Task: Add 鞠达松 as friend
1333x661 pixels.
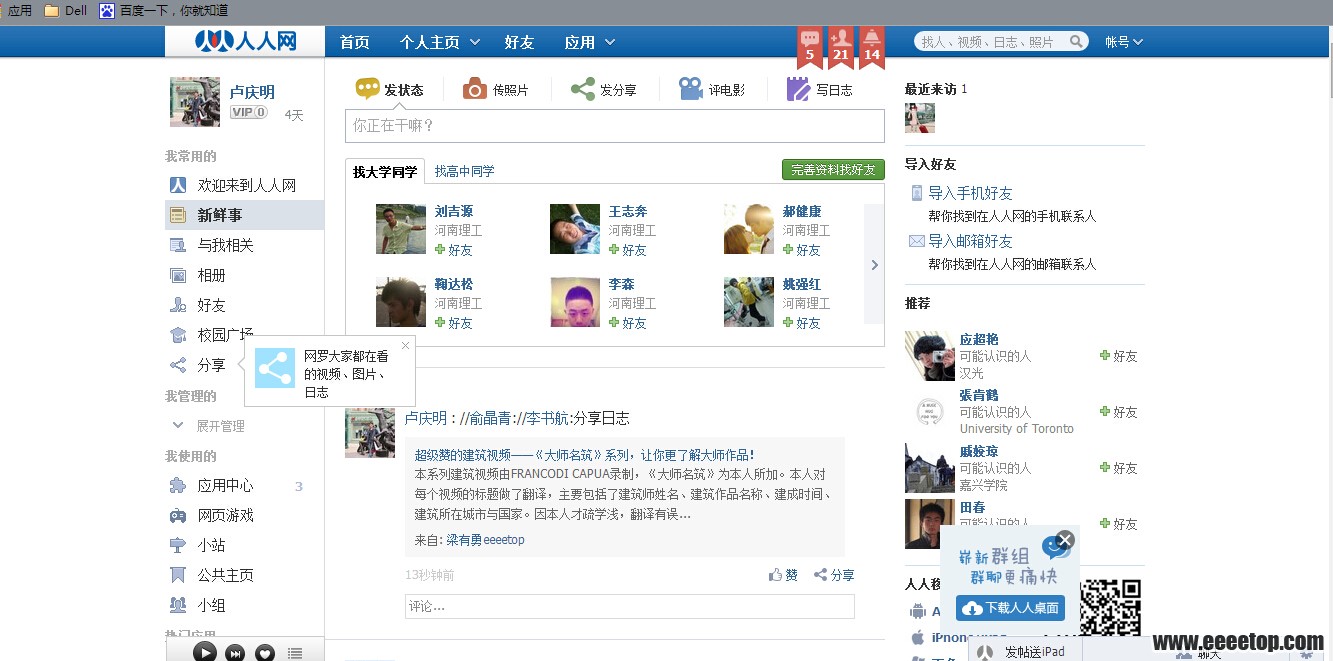Action: point(454,323)
